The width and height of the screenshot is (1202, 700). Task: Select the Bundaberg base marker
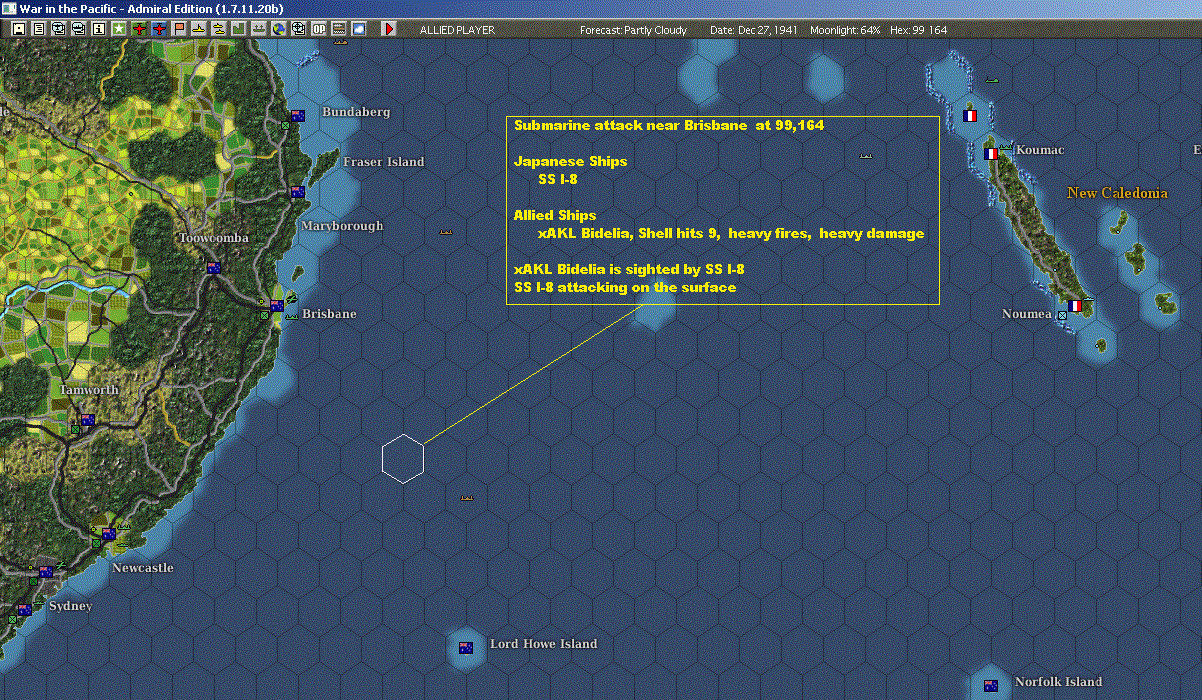pos(297,116)
